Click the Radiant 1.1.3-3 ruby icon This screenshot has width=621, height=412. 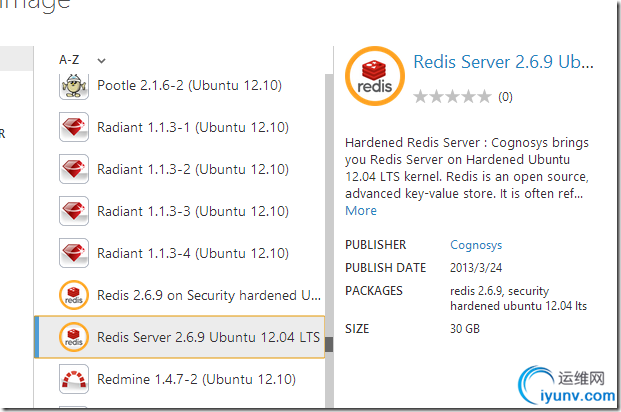(x=74, y=211)
